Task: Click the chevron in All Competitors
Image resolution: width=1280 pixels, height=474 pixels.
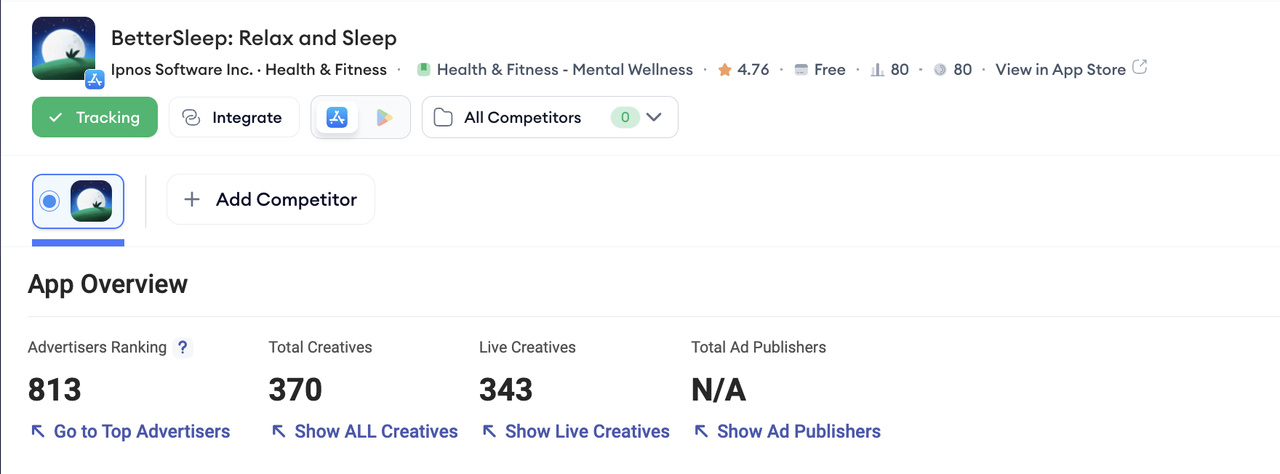Action: coord(654,117)
